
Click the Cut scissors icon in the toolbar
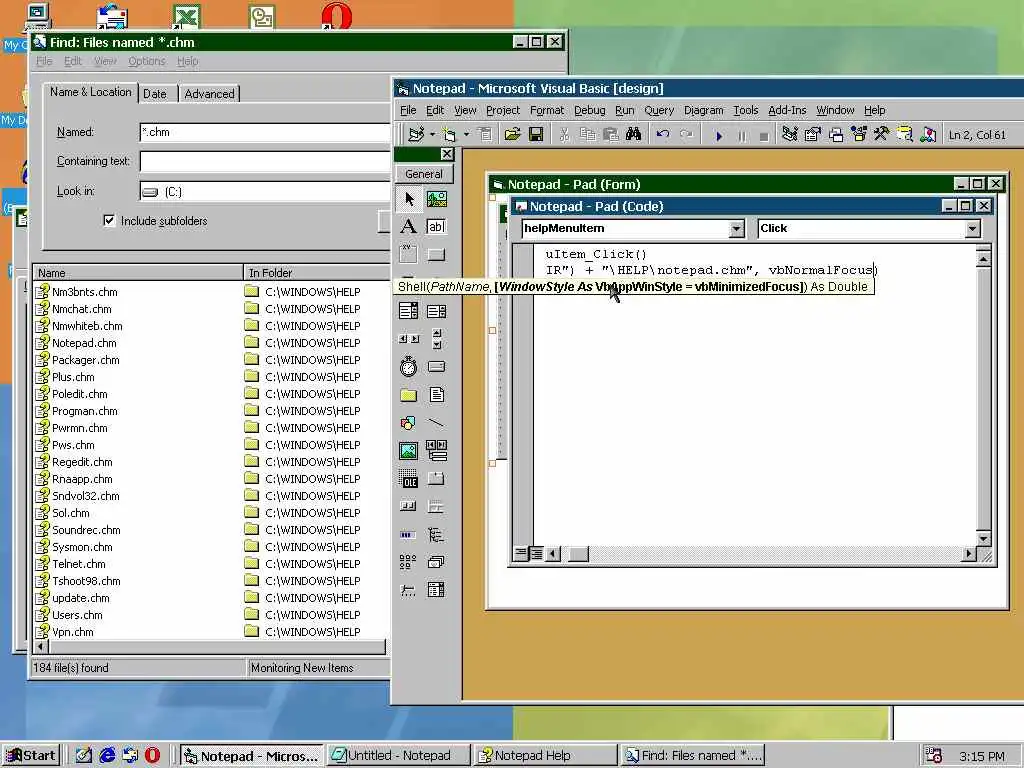point(565,135)
